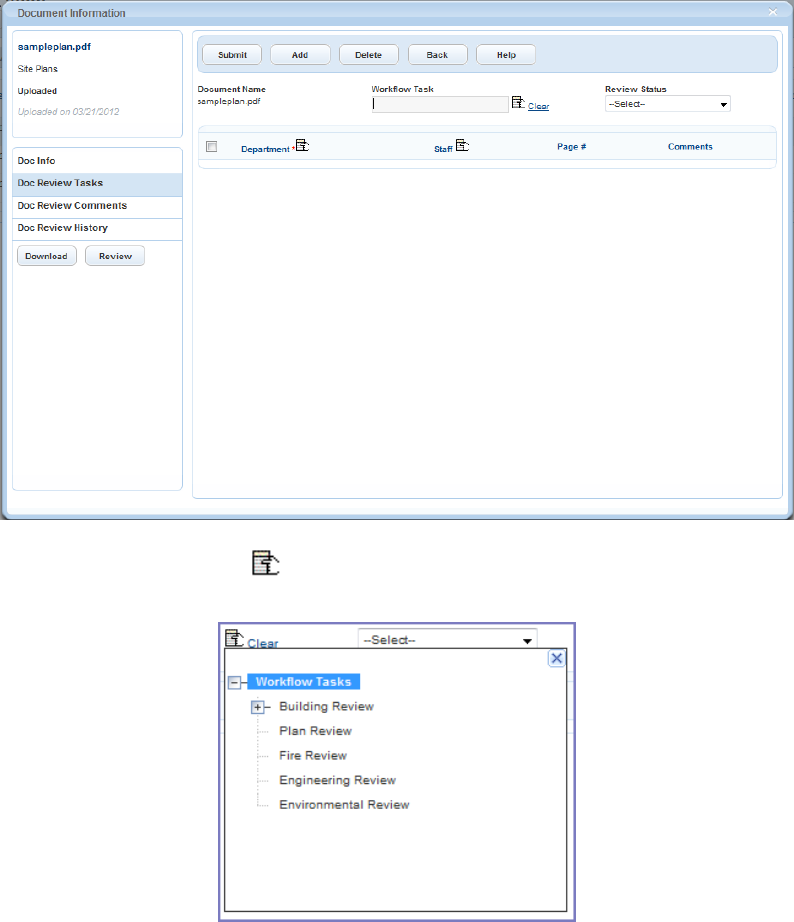The width and height of the screenshot is (794, 922).
Task: Close the Workflow Tasks popup with X
Action: point(556,658)
